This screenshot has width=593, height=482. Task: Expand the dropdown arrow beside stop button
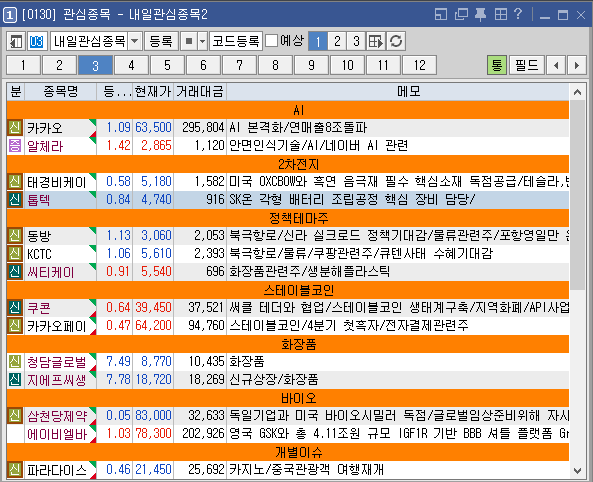[203, 41]
